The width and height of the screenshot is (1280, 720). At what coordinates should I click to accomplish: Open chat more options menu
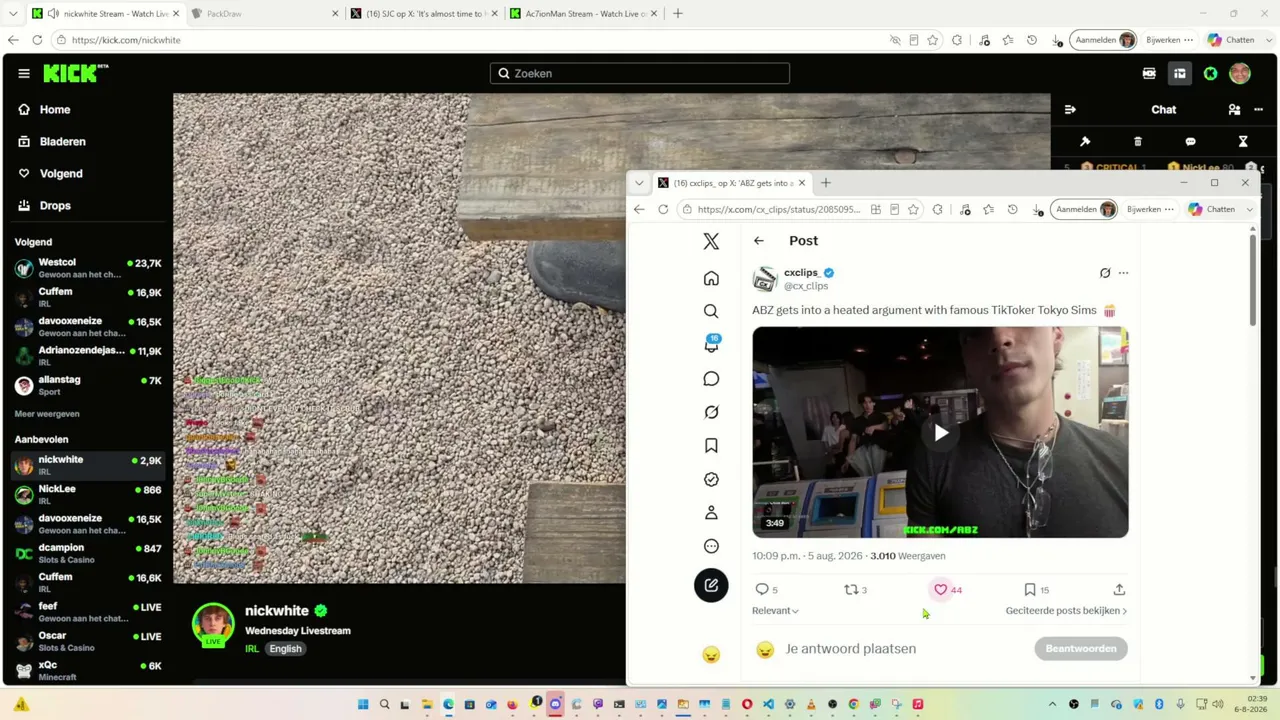point(1258,110)
